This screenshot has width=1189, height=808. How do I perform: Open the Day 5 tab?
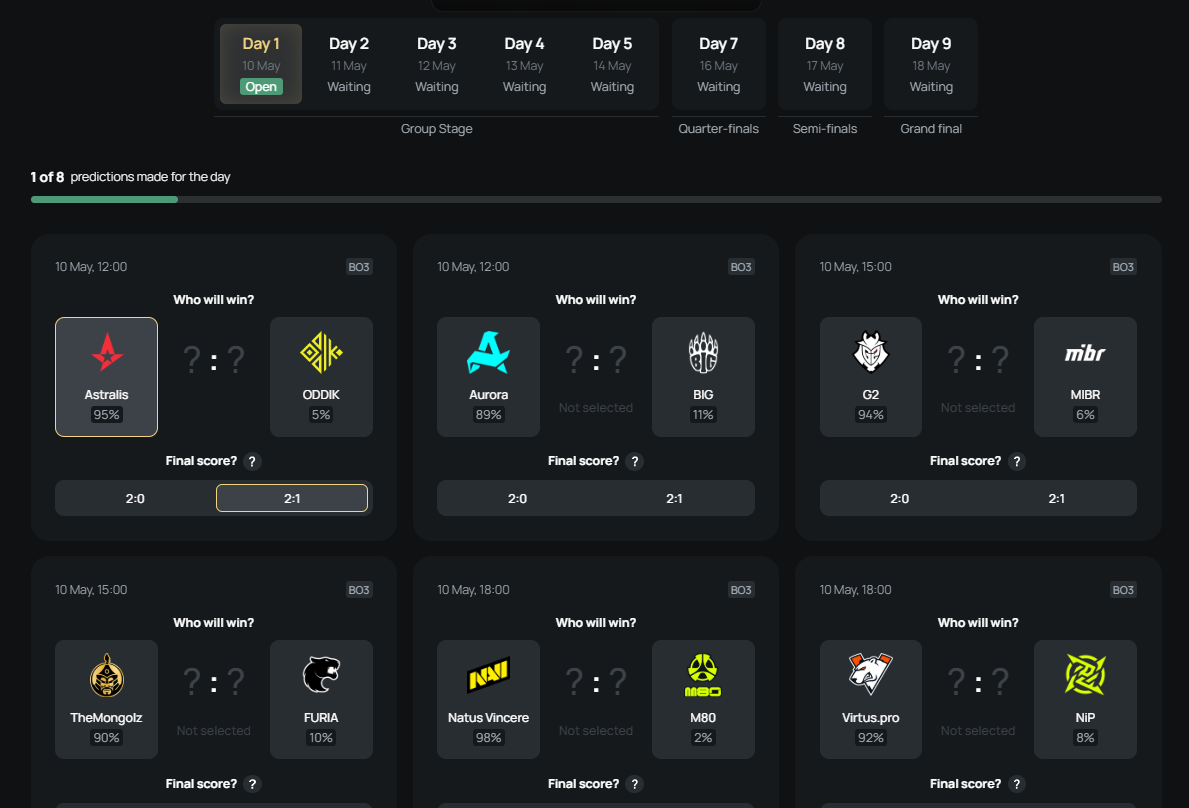pos(612,64)
